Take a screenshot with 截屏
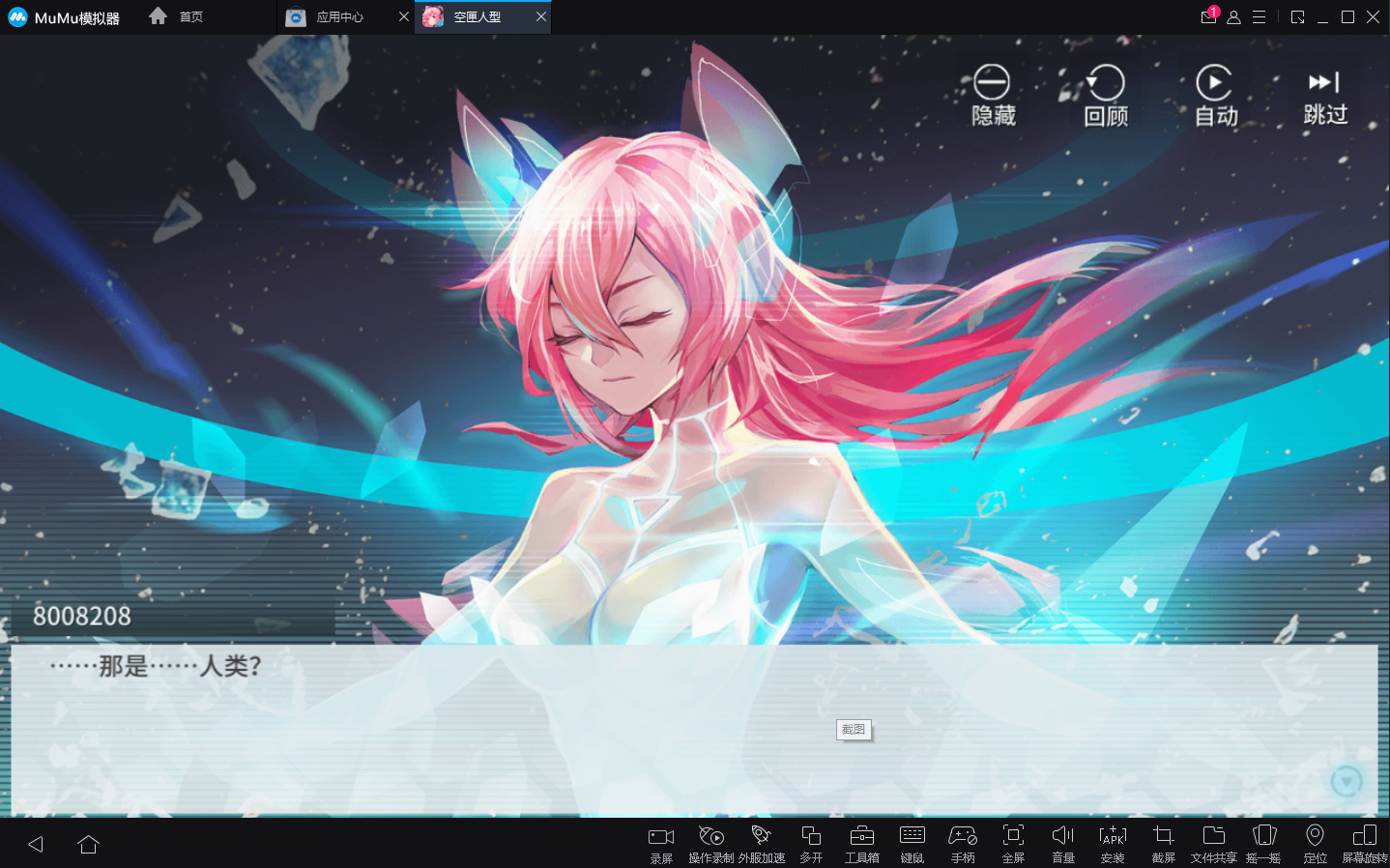 1164,844
